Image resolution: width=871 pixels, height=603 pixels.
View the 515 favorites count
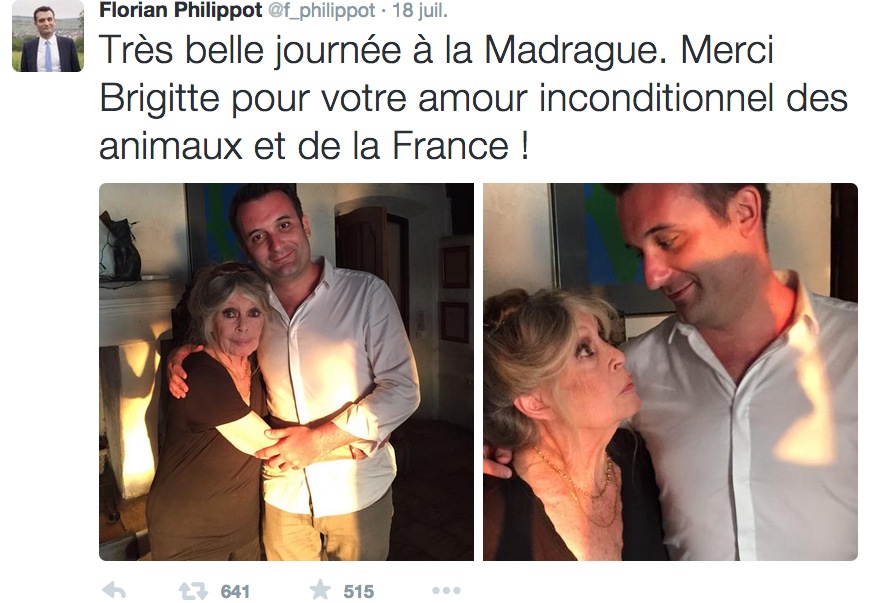click(x=358, y=592)
